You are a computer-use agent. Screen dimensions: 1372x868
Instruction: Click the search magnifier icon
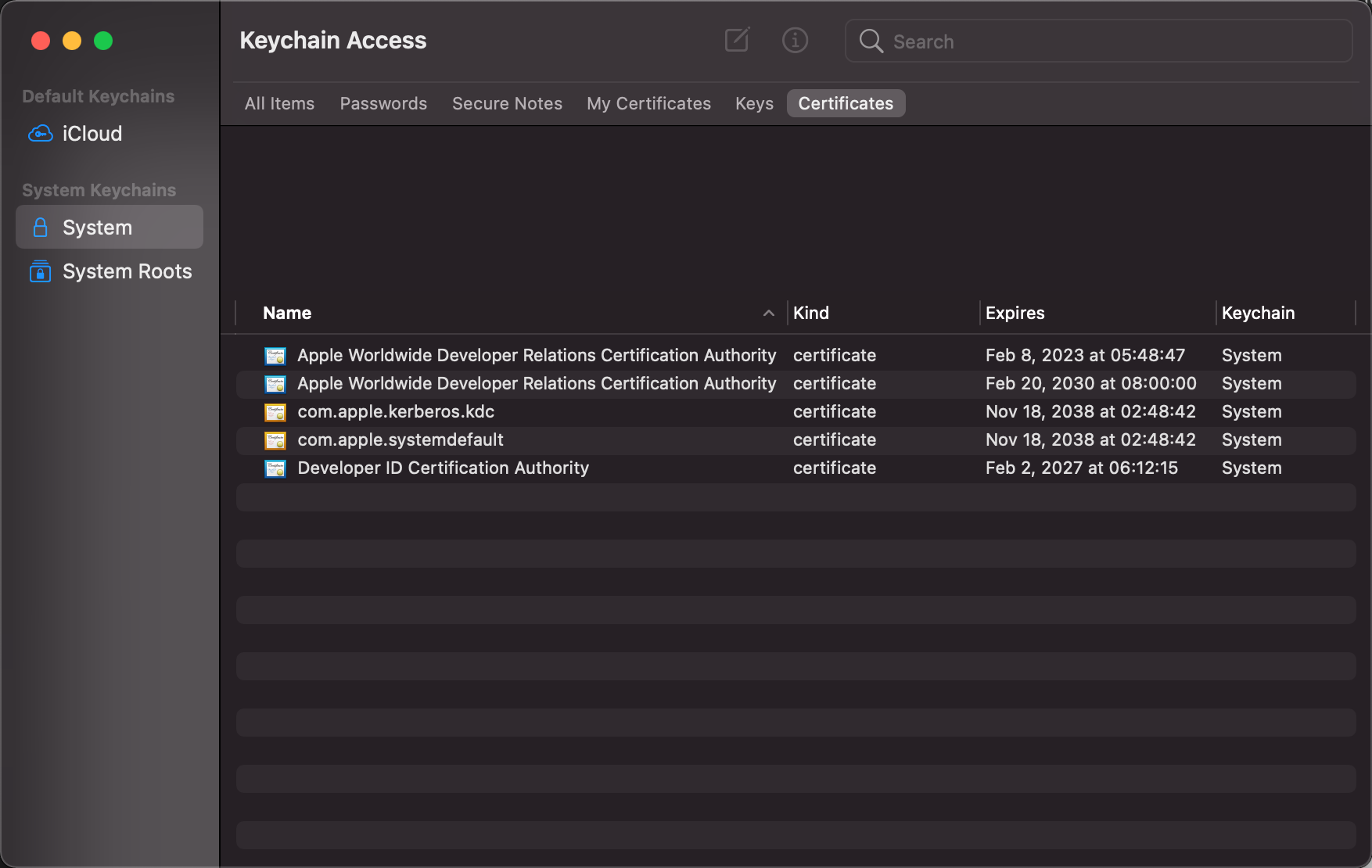pyautogui.click(x=871, y=41)
